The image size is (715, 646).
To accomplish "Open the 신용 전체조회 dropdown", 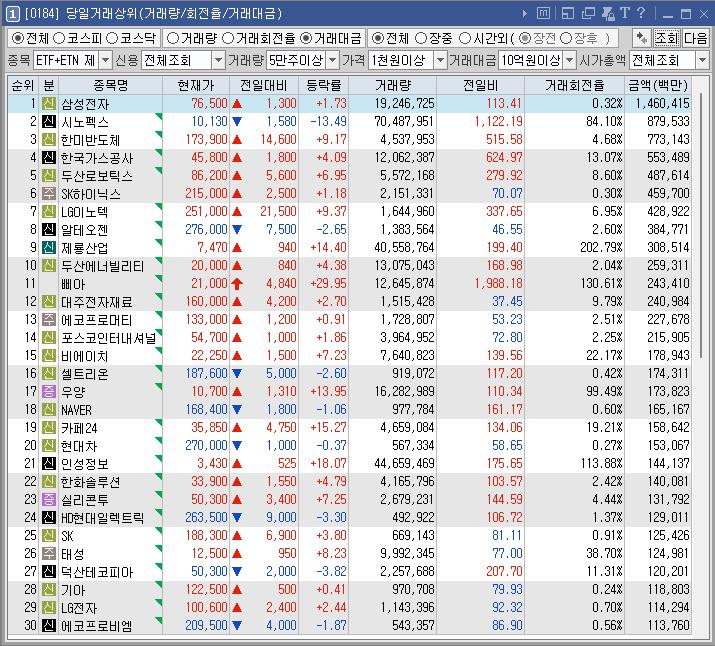I will pyautogui.click(x=219, y=60).
